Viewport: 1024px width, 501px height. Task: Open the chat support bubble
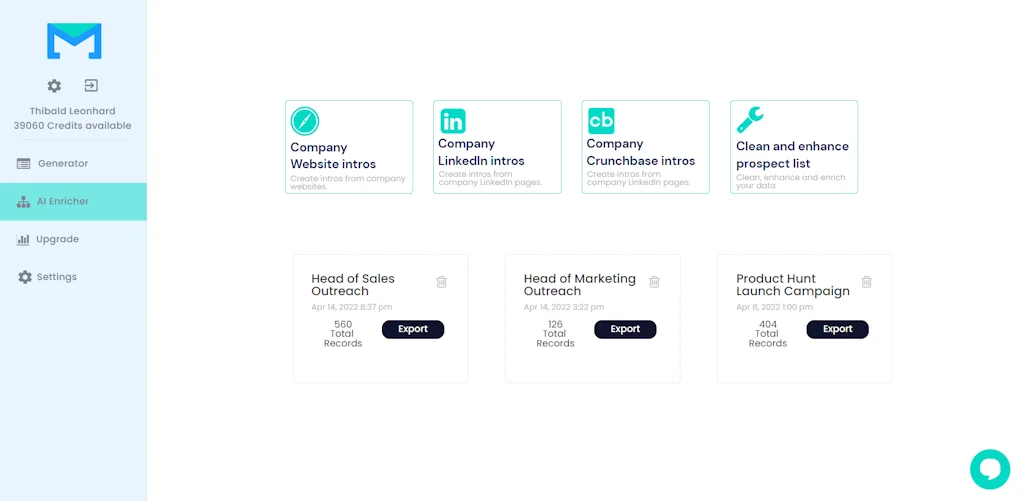coord(990,469)
